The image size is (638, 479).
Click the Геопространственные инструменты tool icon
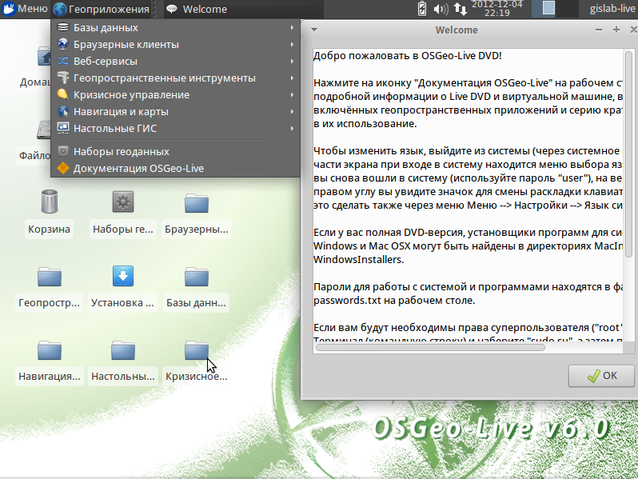pyautogui.click(x=63, y=78)
